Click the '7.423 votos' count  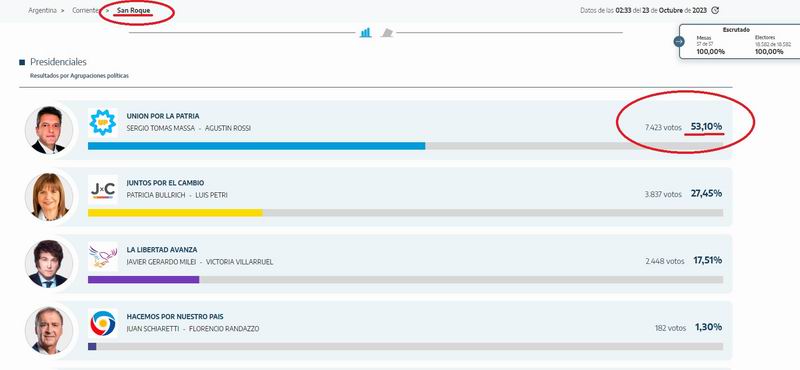click(663, 127)
